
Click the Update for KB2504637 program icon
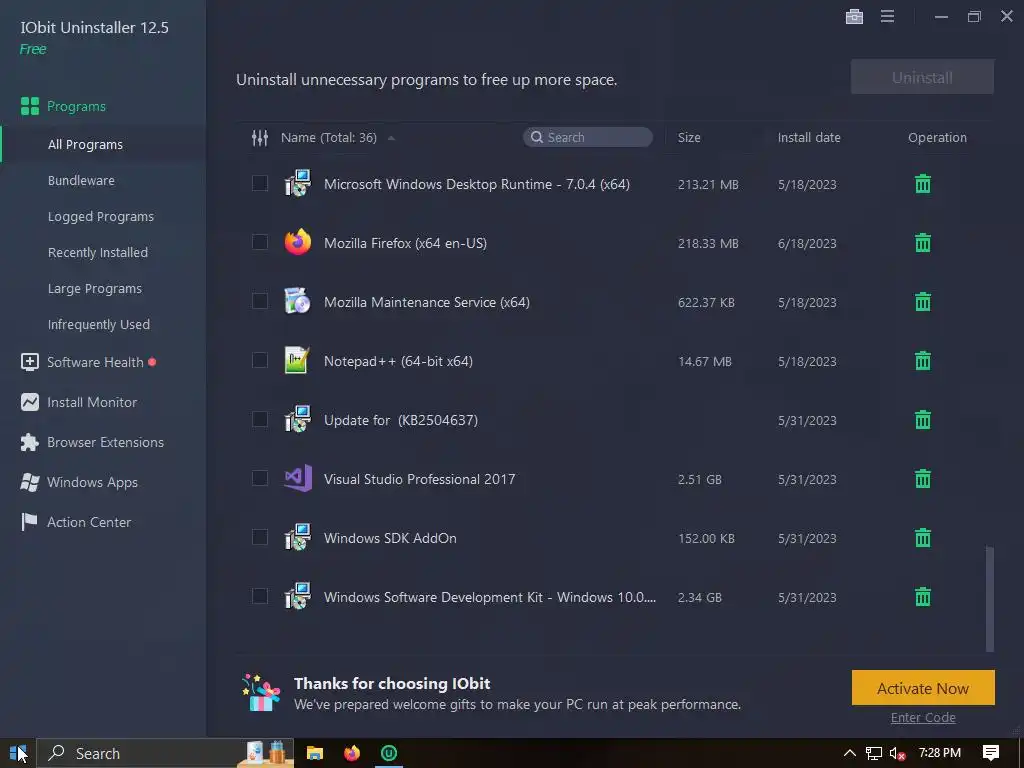point(298,419)
